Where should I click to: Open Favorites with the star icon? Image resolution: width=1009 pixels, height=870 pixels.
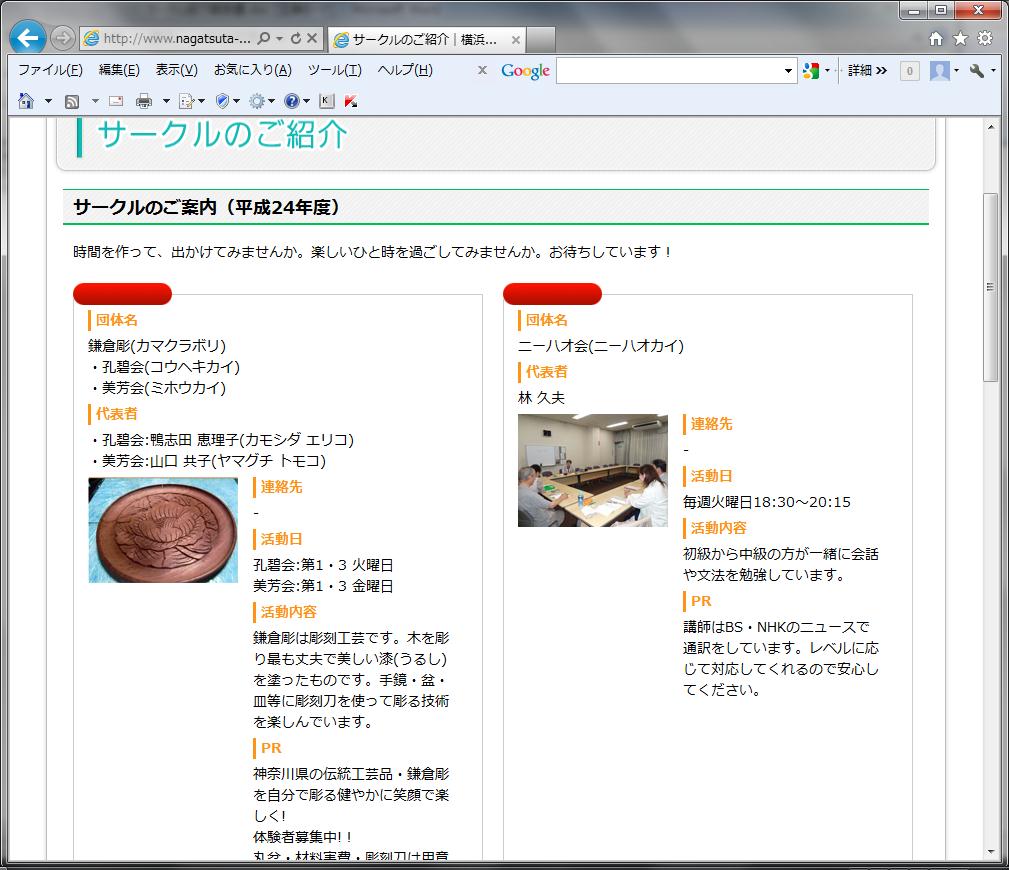tap(960, 38)
